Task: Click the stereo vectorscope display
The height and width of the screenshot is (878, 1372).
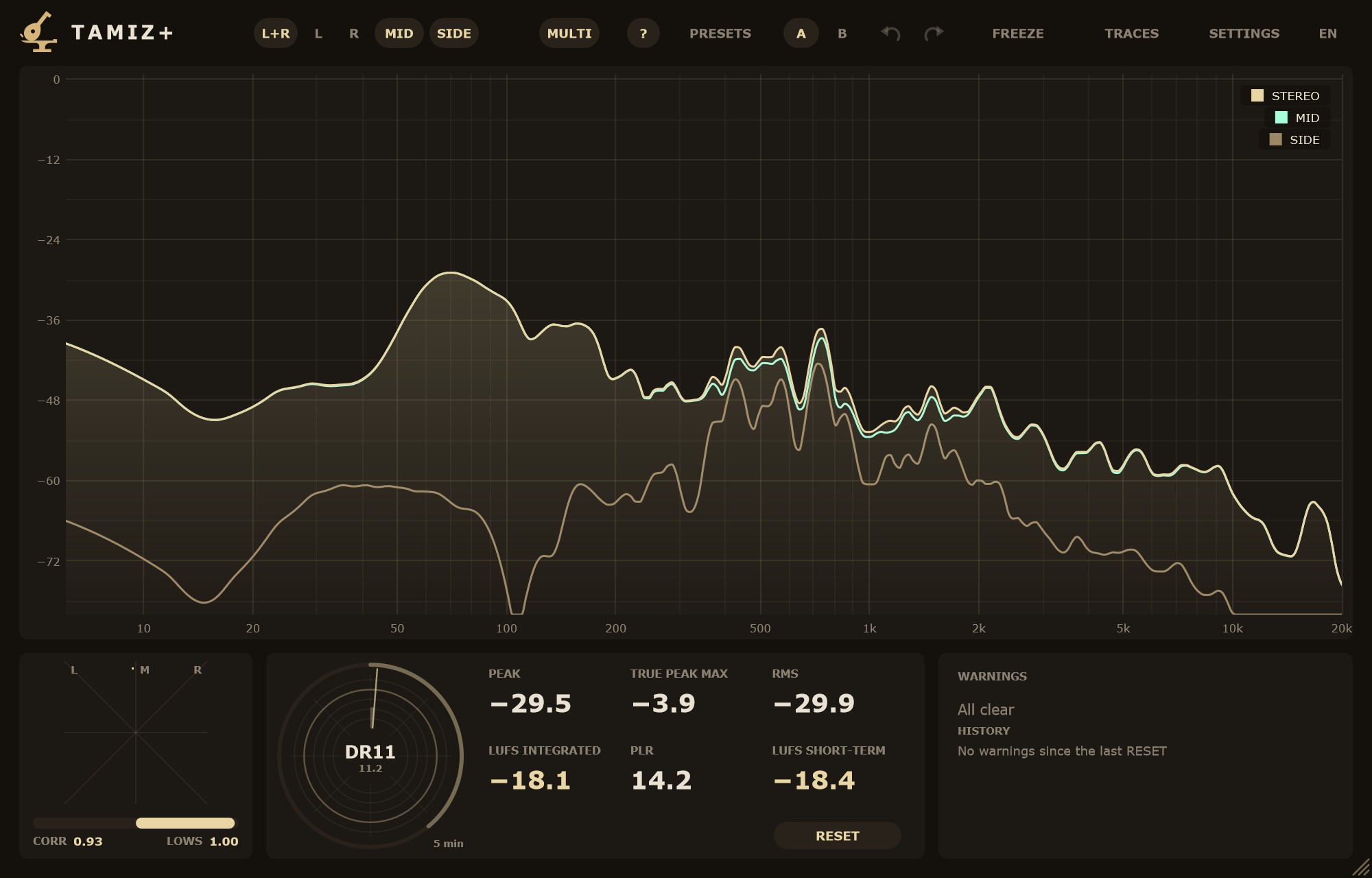Action: point(136,733)
